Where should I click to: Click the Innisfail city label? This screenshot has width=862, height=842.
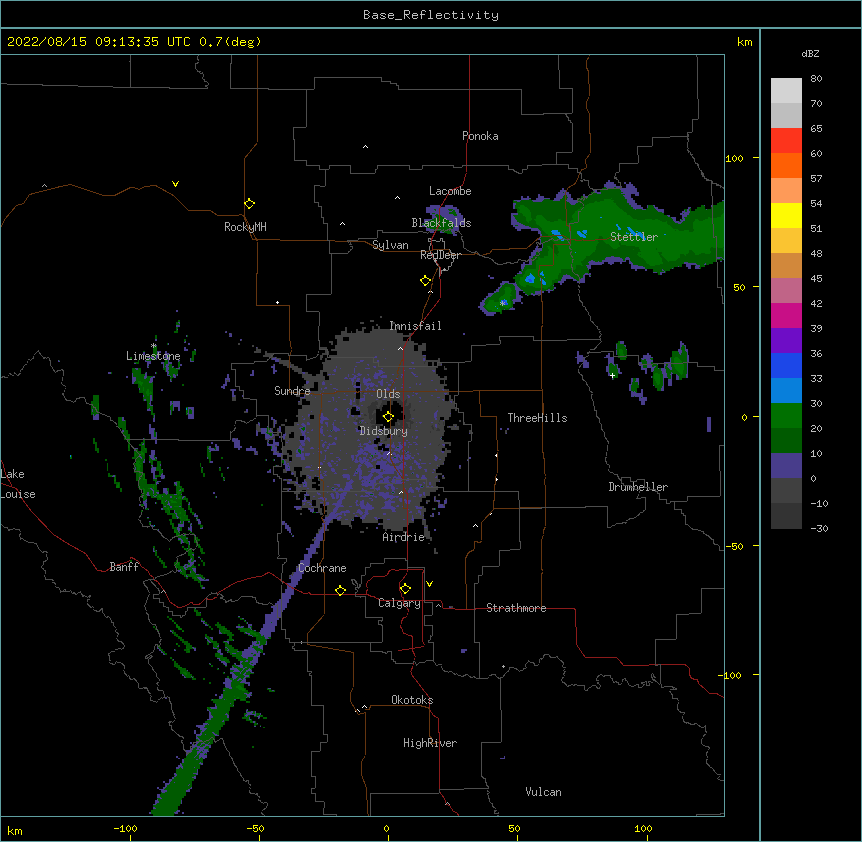415,326
